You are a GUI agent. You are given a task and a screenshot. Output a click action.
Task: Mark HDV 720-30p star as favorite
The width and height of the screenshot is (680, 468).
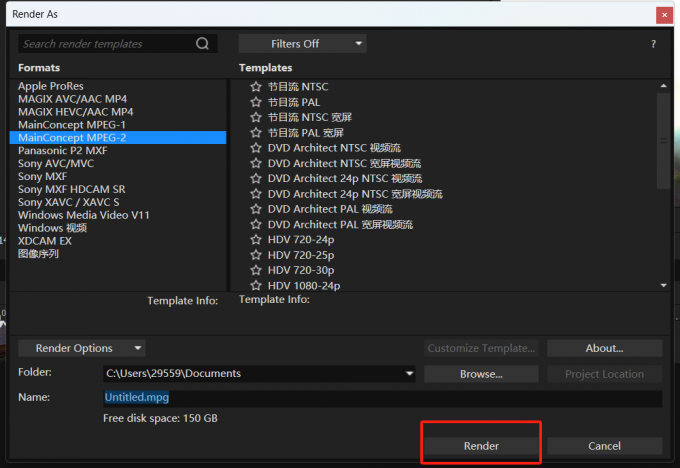(256, 270)
